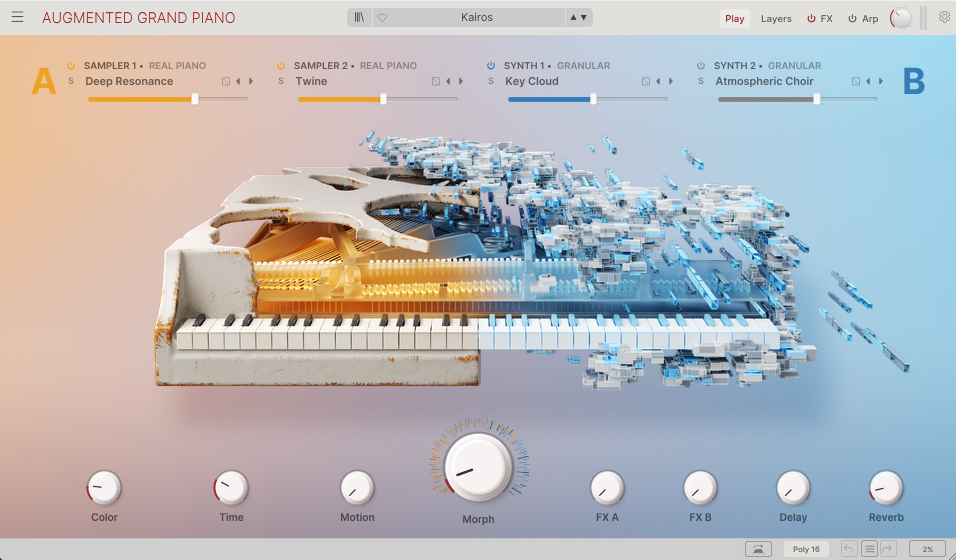Select previous sample for Deep Resonance
The width and height of the screenshot is (956, 560).
click(x=238, y=81)
